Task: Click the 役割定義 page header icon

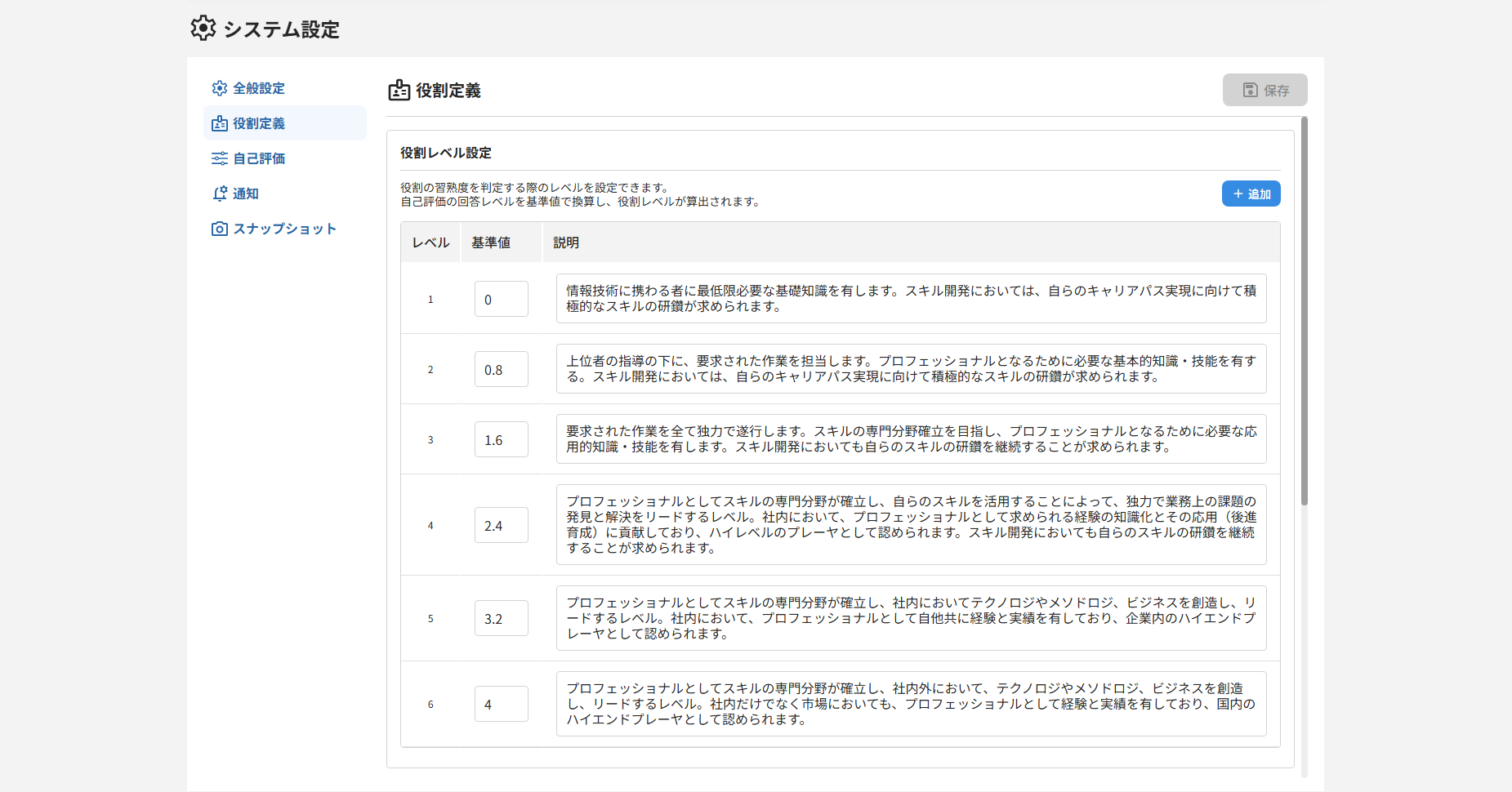Action: (x=398, y=91)
